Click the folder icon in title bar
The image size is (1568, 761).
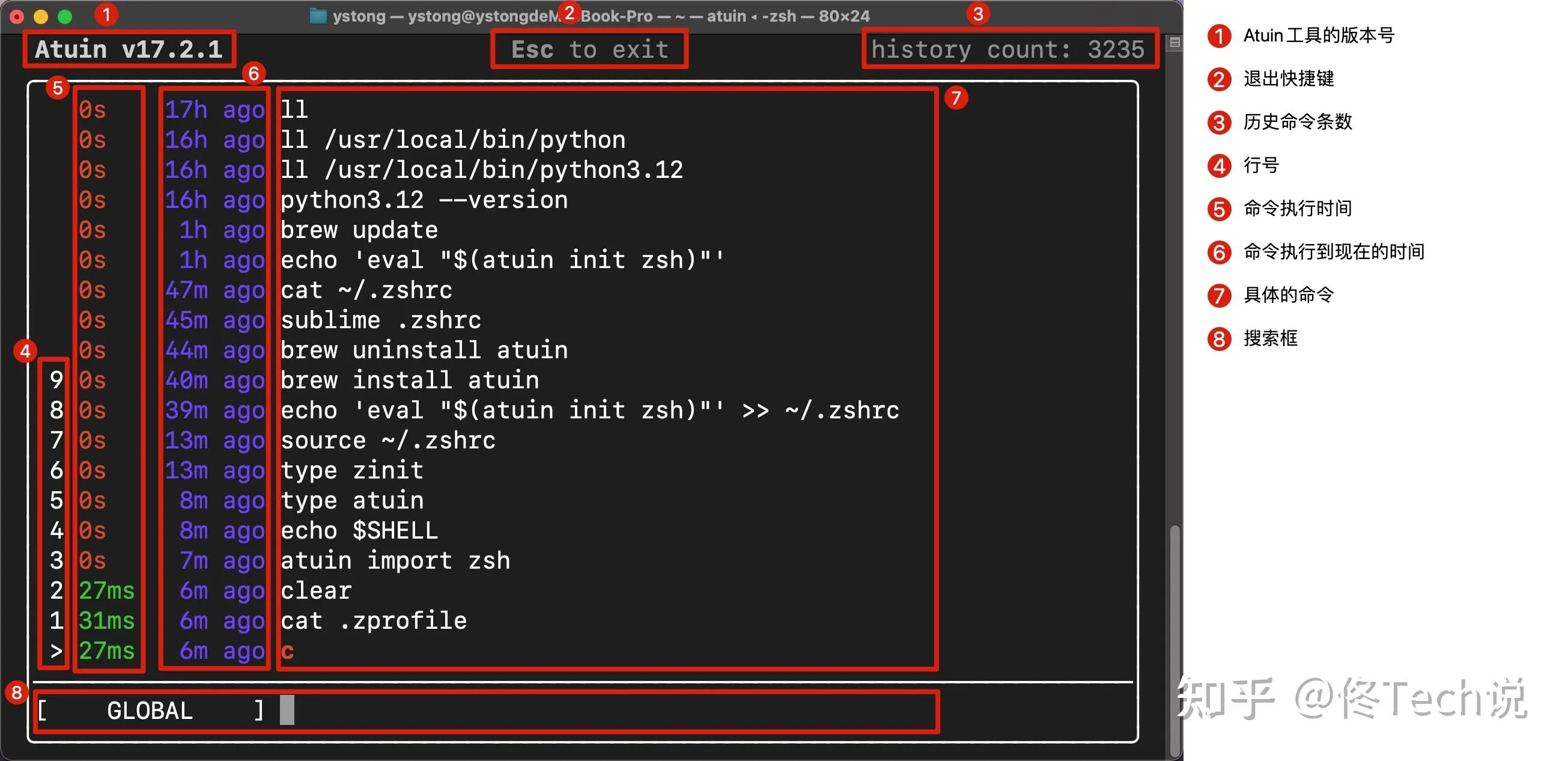coord(318,16)
